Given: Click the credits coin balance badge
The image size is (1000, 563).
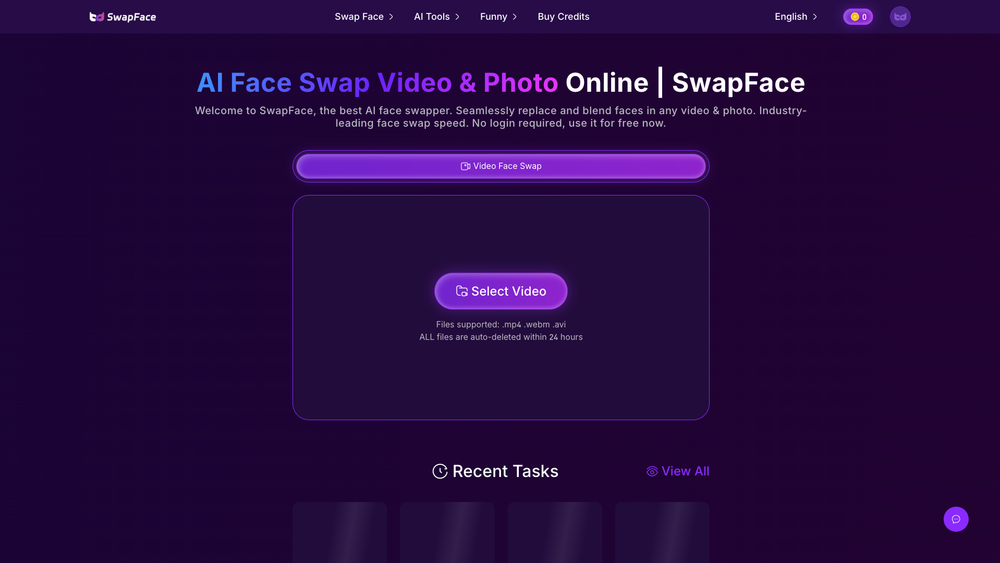Looking at the screenshot, I should coord(858,17).
